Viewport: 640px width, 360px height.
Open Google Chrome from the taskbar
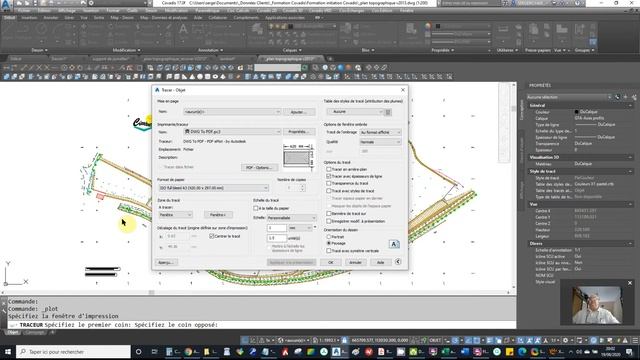[x=188, y=351]
